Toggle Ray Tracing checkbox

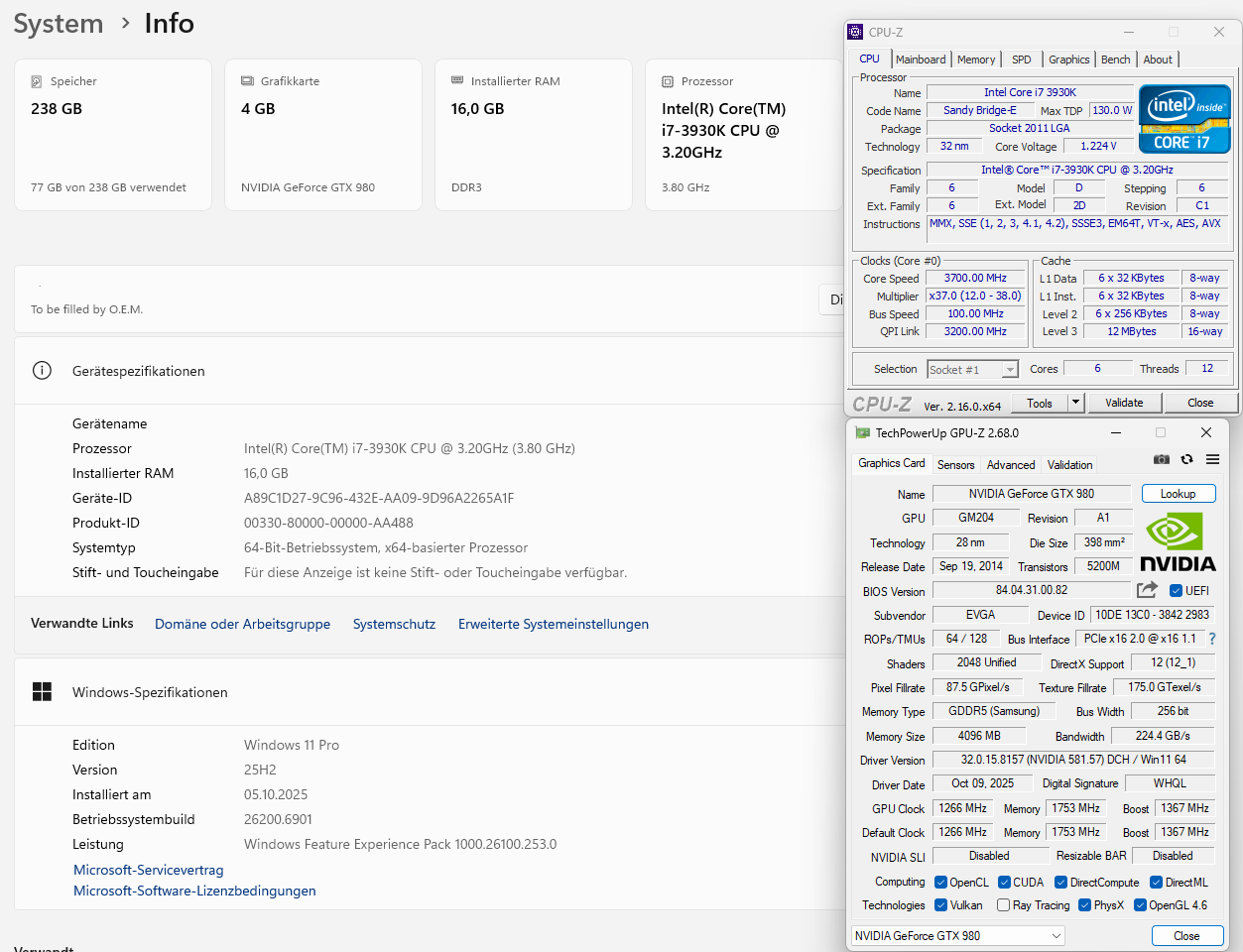[1004, 904]
